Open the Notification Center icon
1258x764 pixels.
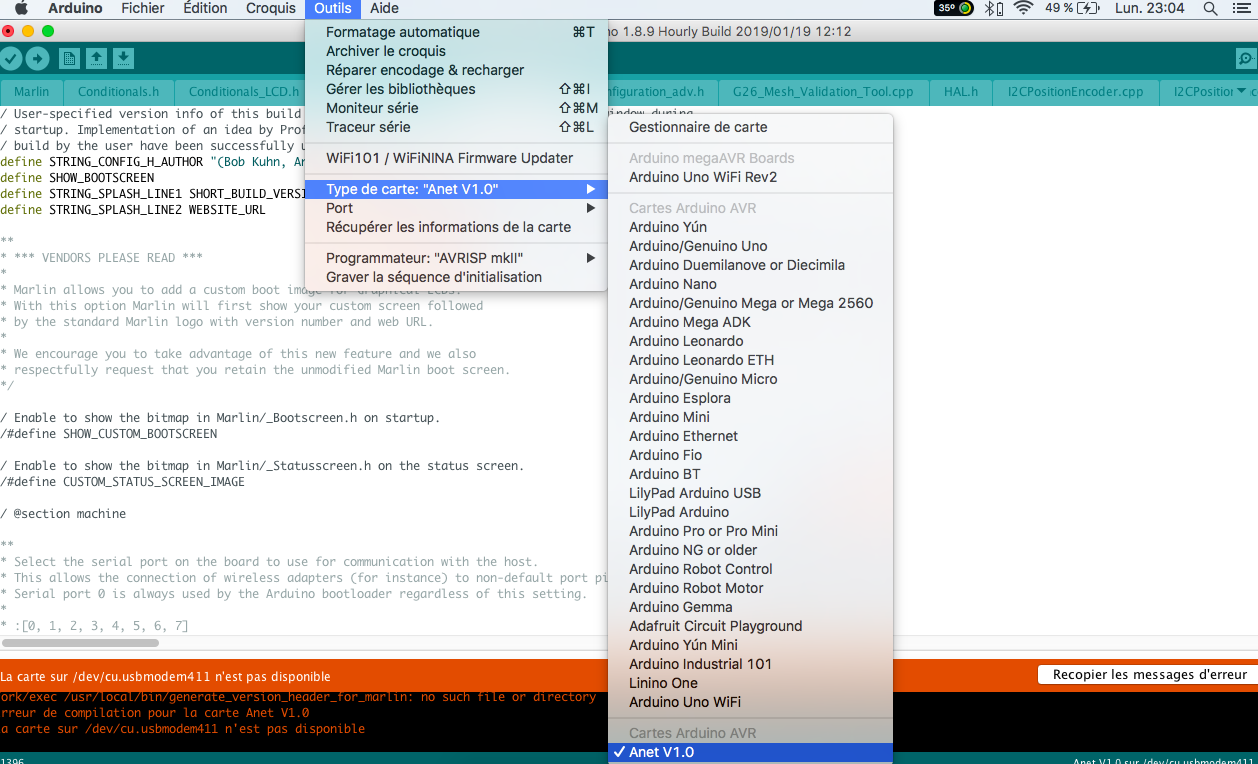pos(1241,8)
